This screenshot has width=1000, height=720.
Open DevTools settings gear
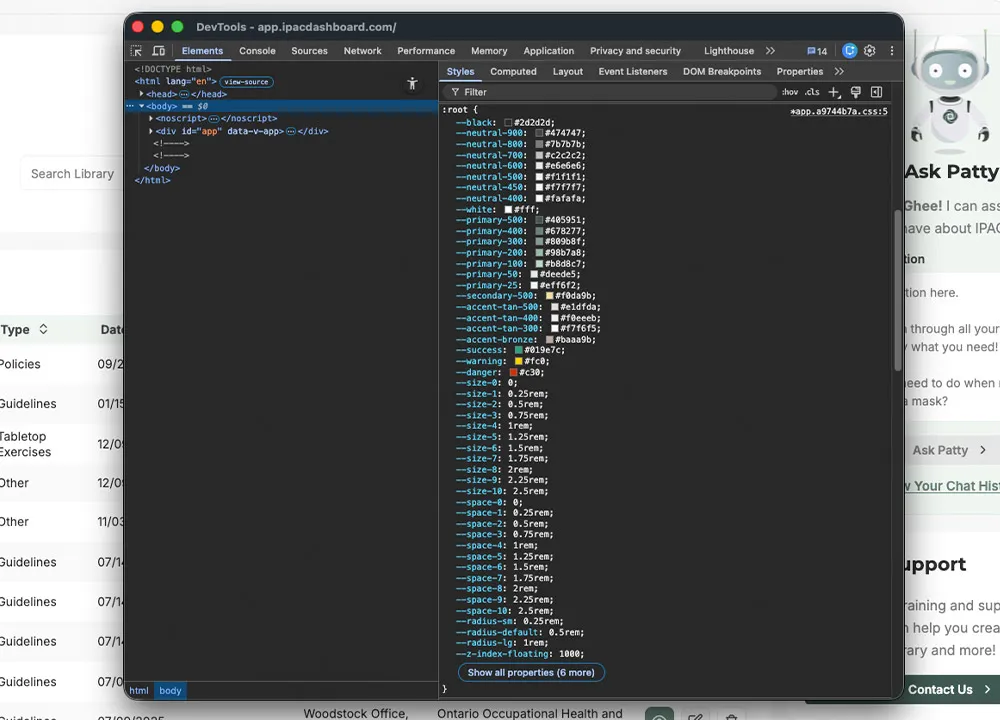[x=869, y=51]
